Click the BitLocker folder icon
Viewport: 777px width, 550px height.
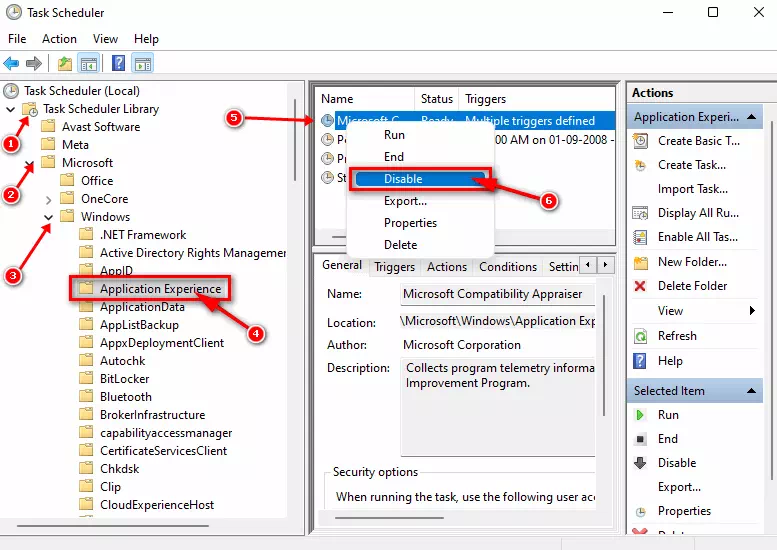pyautogui.click(x=86, y=378)
